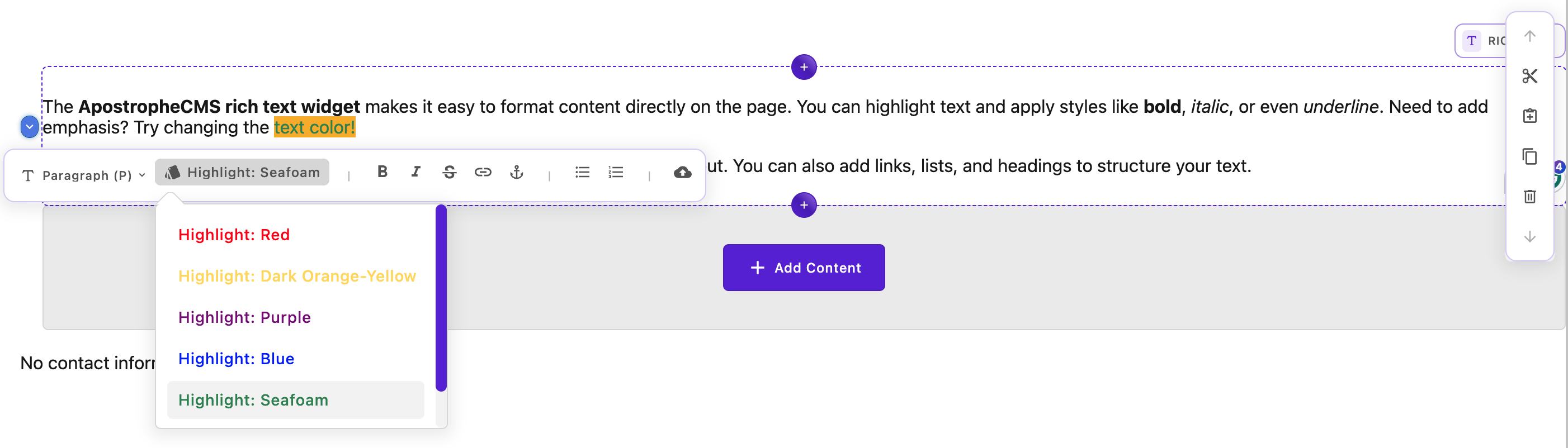
Task: Choose Highlight: Red option
Action: 295,235
